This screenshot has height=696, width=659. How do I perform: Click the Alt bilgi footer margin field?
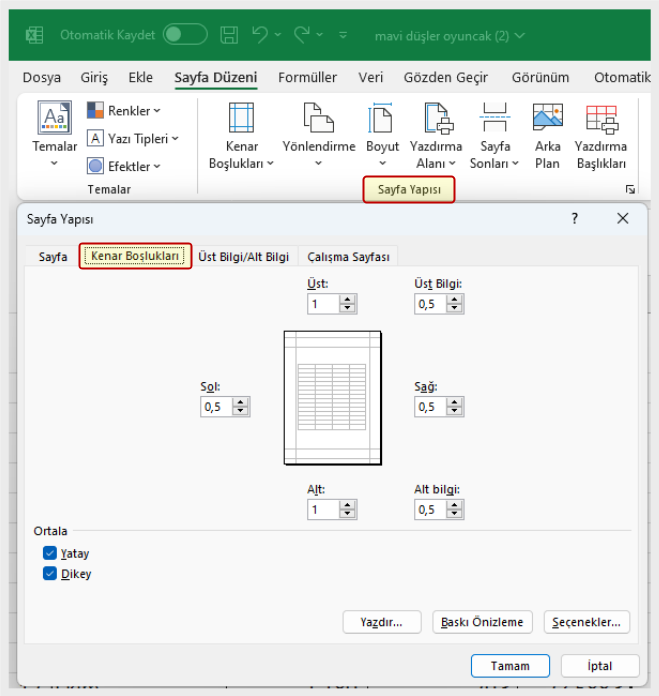coord(430,510)
